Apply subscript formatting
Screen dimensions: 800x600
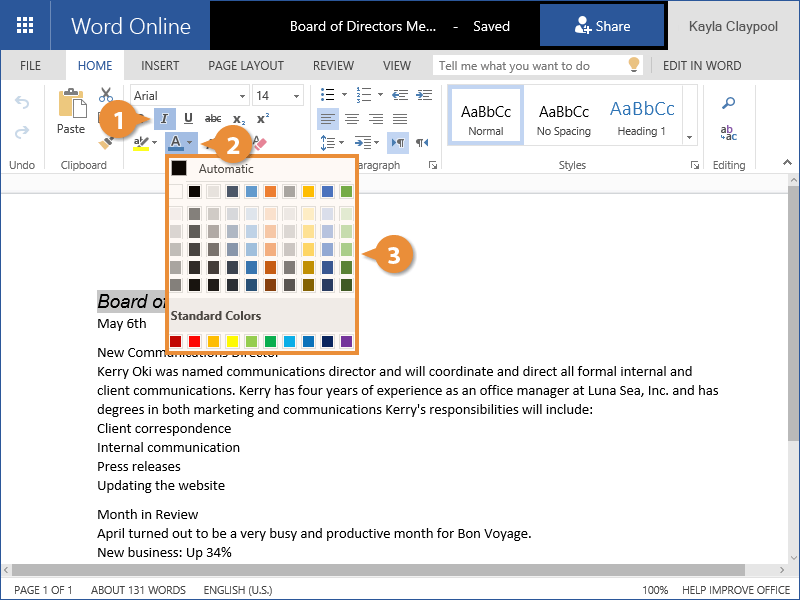tap(238, 119)
